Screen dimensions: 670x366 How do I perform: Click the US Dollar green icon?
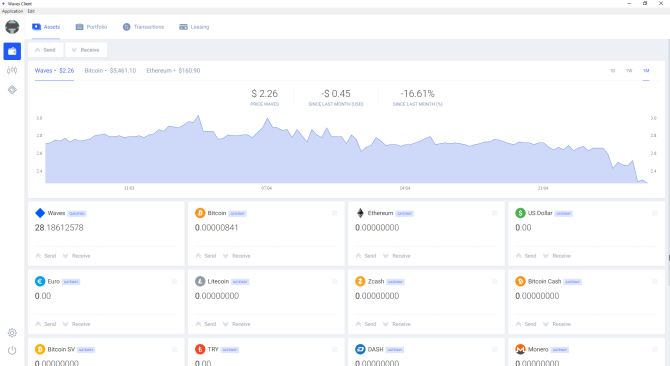point(520,213)
